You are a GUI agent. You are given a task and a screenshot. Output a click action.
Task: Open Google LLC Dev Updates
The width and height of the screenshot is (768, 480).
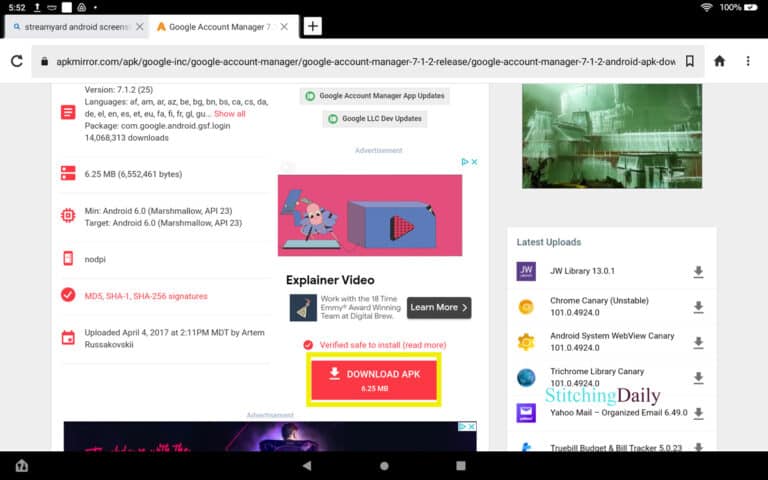pyautogui.click(x=375, y=119)
